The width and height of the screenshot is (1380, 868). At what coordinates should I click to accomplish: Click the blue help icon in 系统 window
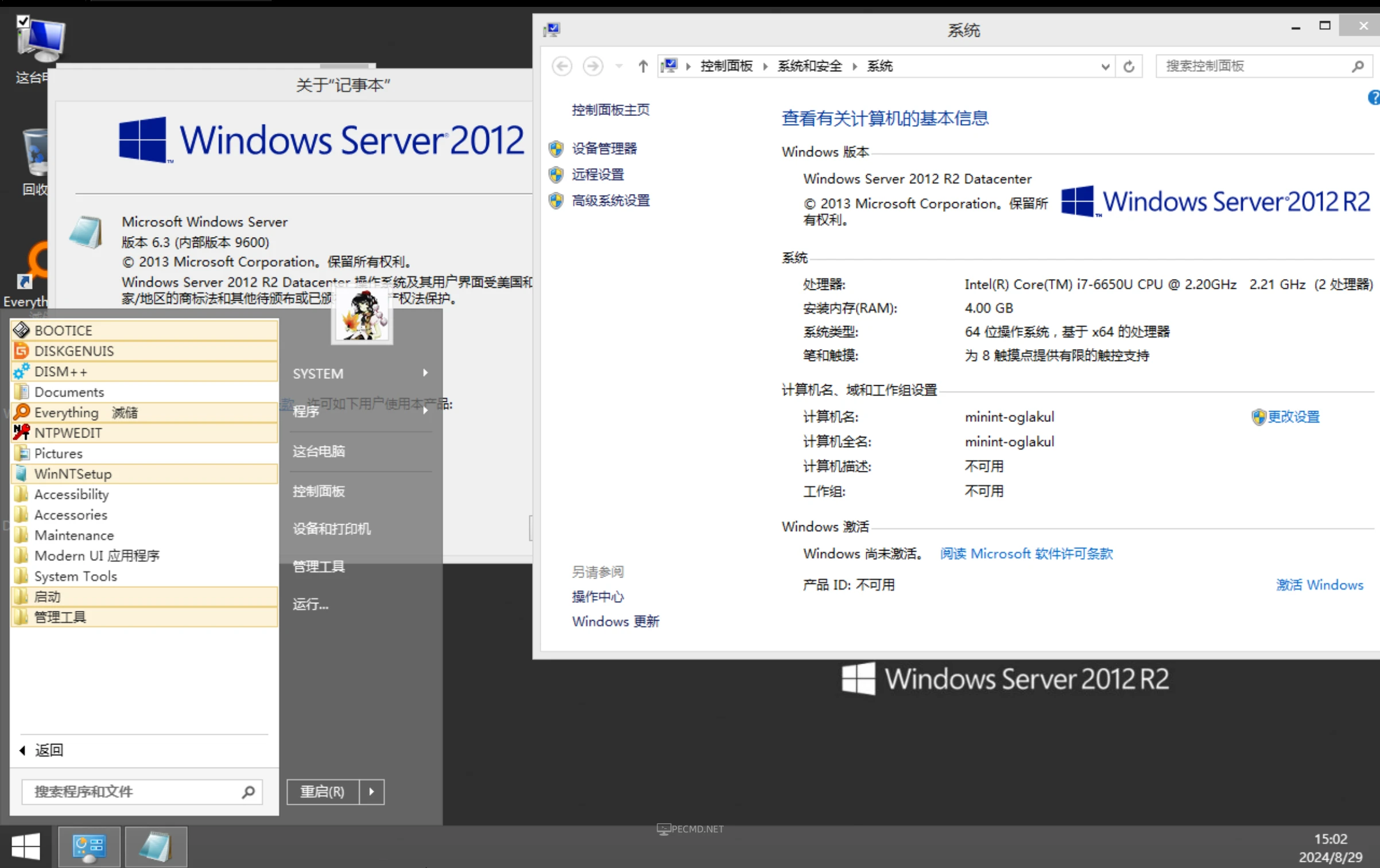pyautogui.click(x=1374, y=98)
